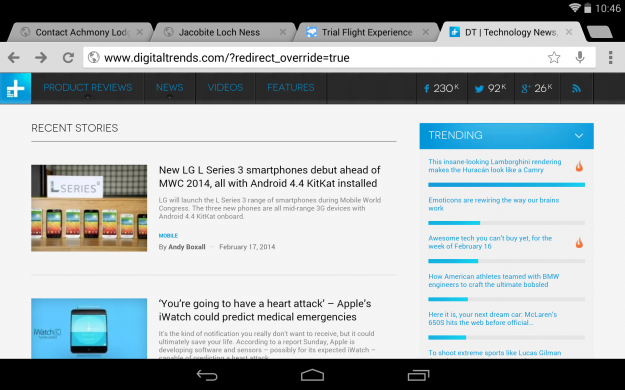
Task: Click popularity bar under Emoticons story
Action: coord(506,223)
